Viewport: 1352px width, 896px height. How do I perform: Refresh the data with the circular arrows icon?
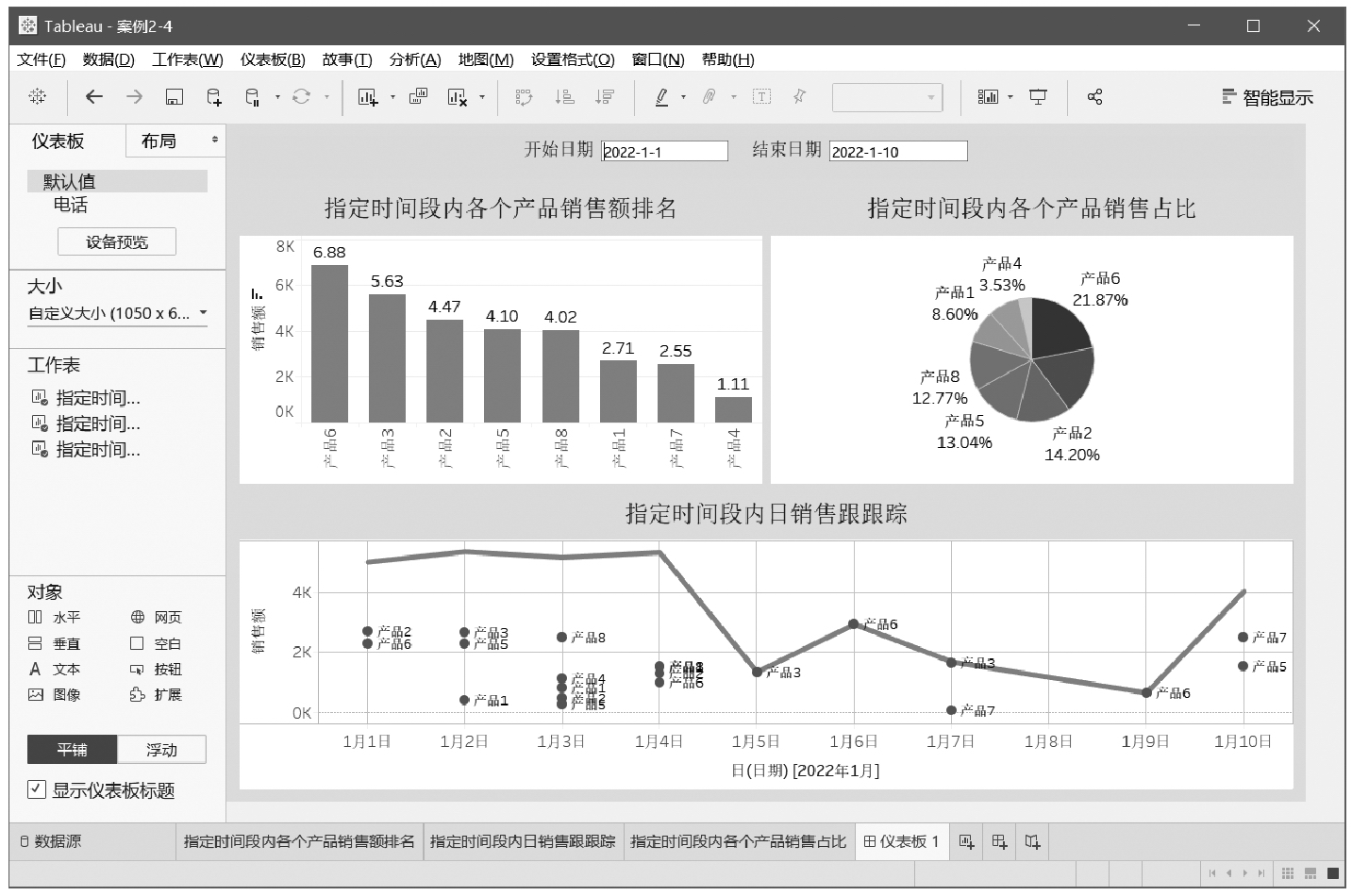coord(301,96)
